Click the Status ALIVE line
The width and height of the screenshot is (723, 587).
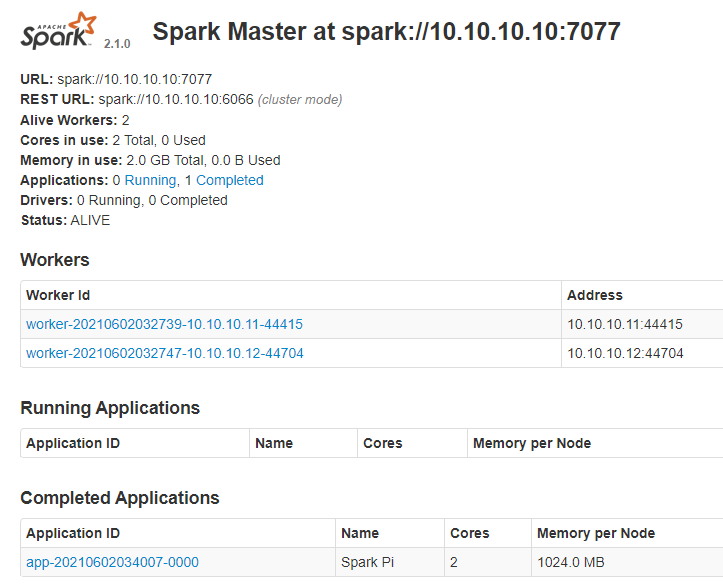[65, 220]
